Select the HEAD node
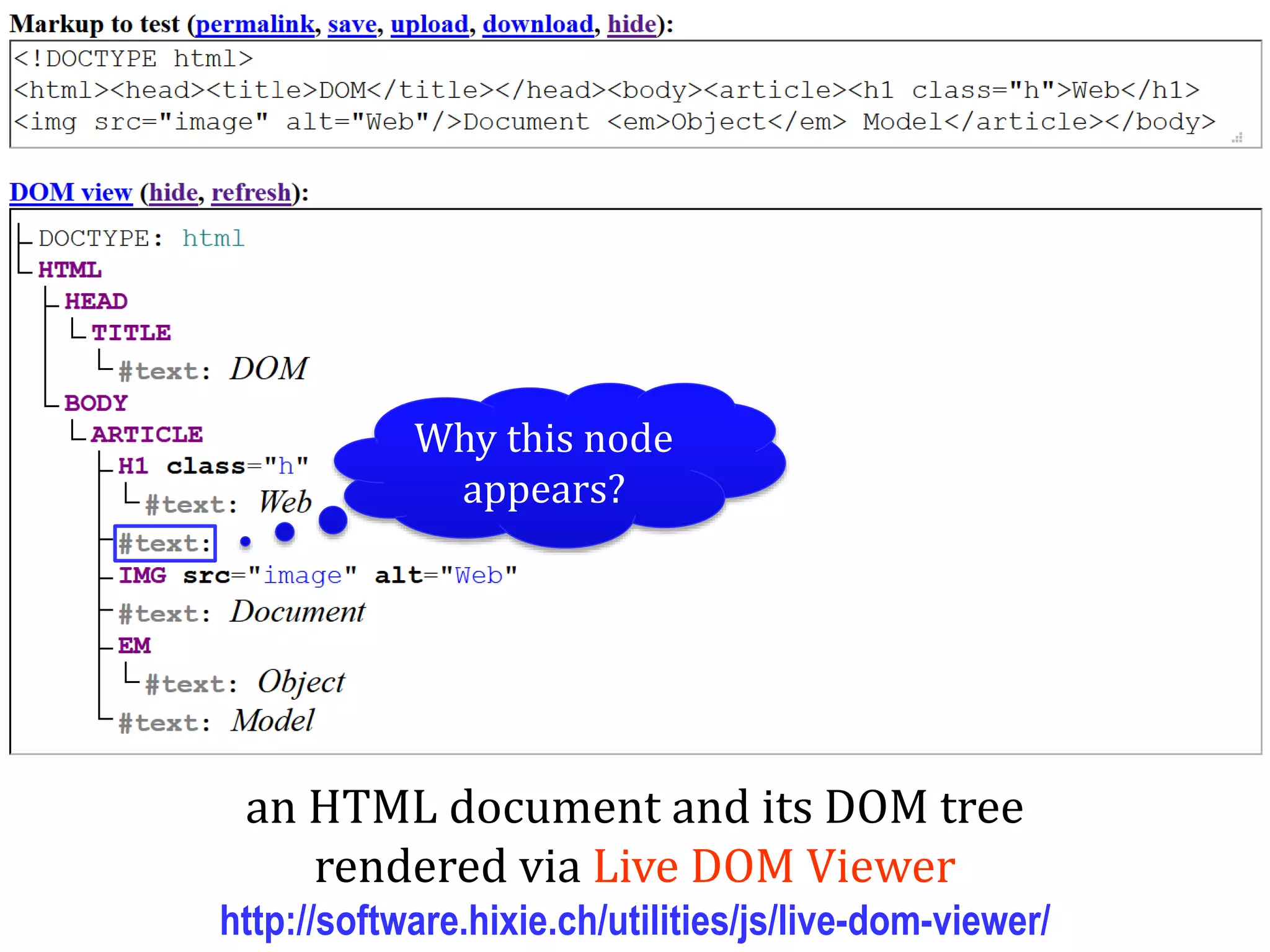This screenshot has height=952, width=1270. coord(96,301)
